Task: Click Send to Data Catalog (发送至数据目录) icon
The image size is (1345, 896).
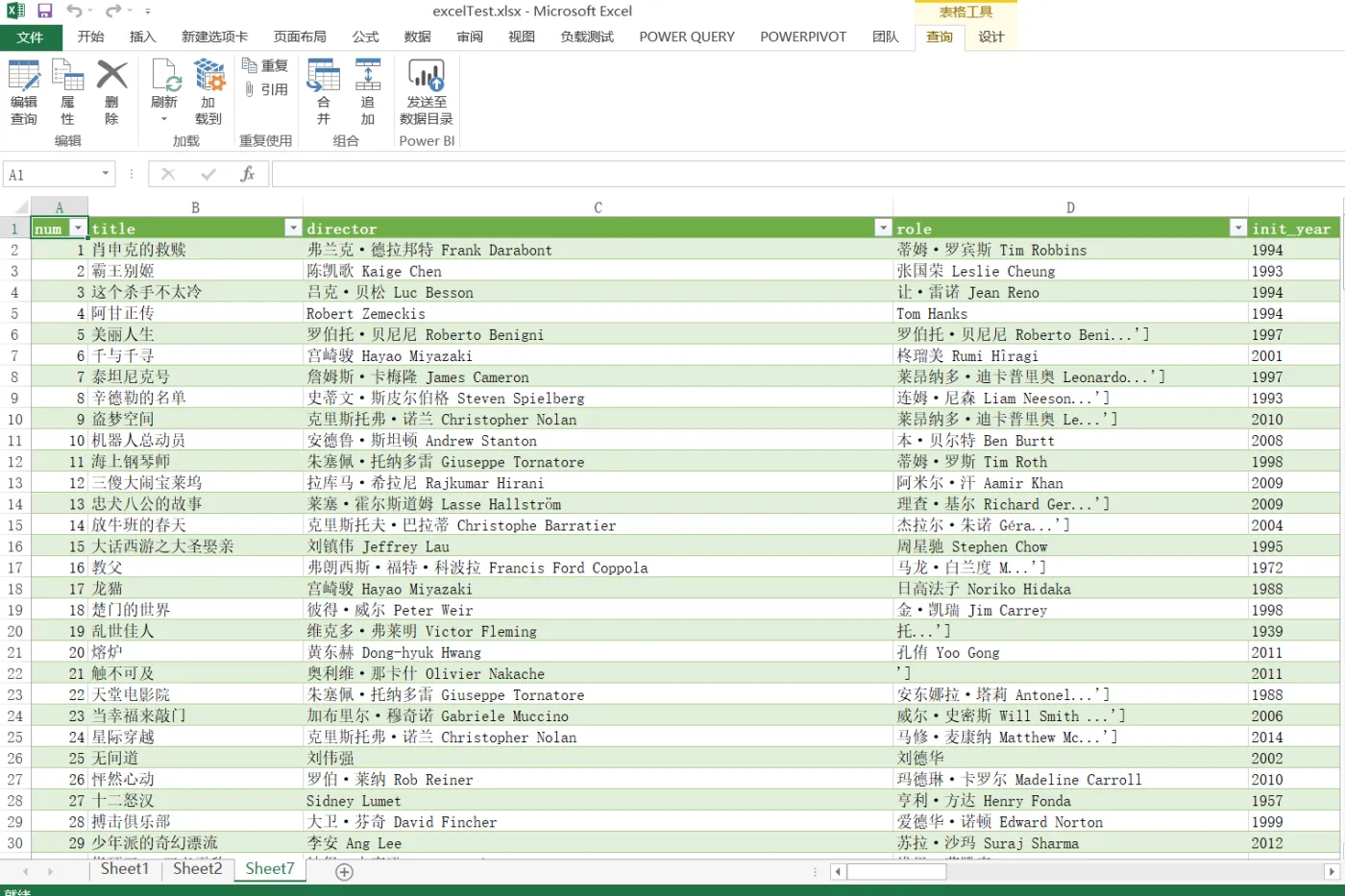Action: click(427, 92)
